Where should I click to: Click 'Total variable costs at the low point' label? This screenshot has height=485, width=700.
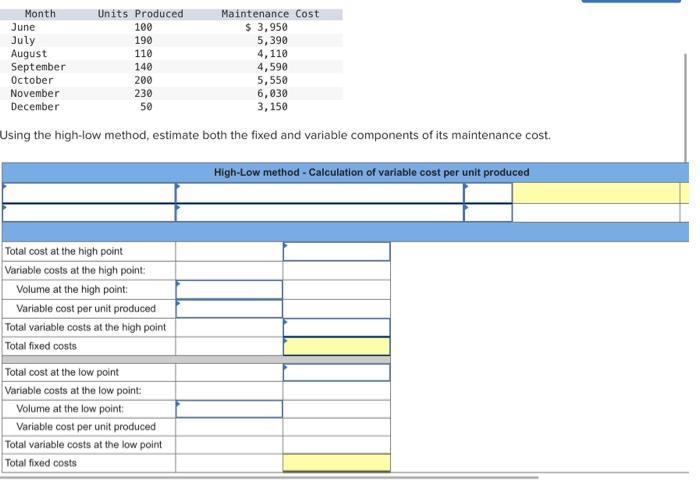pyautogui.click(x=83, y=445)
